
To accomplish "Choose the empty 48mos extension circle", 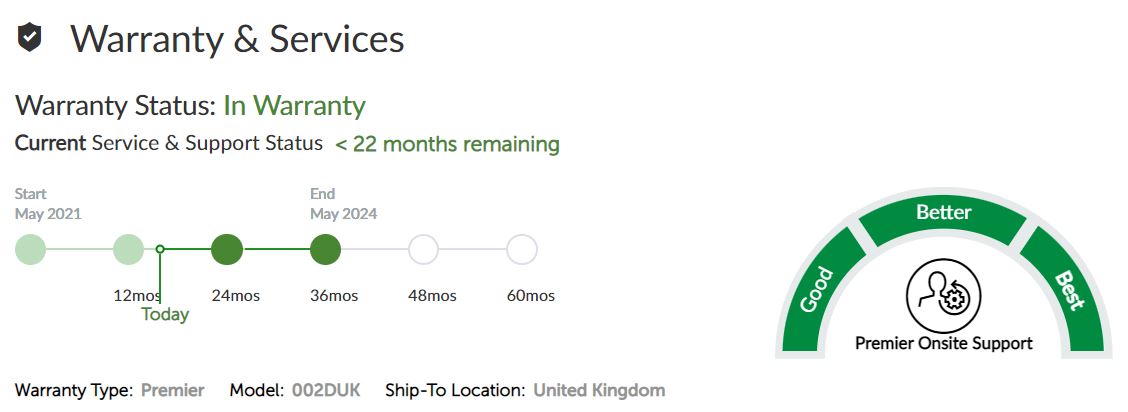I will point(424,250).
